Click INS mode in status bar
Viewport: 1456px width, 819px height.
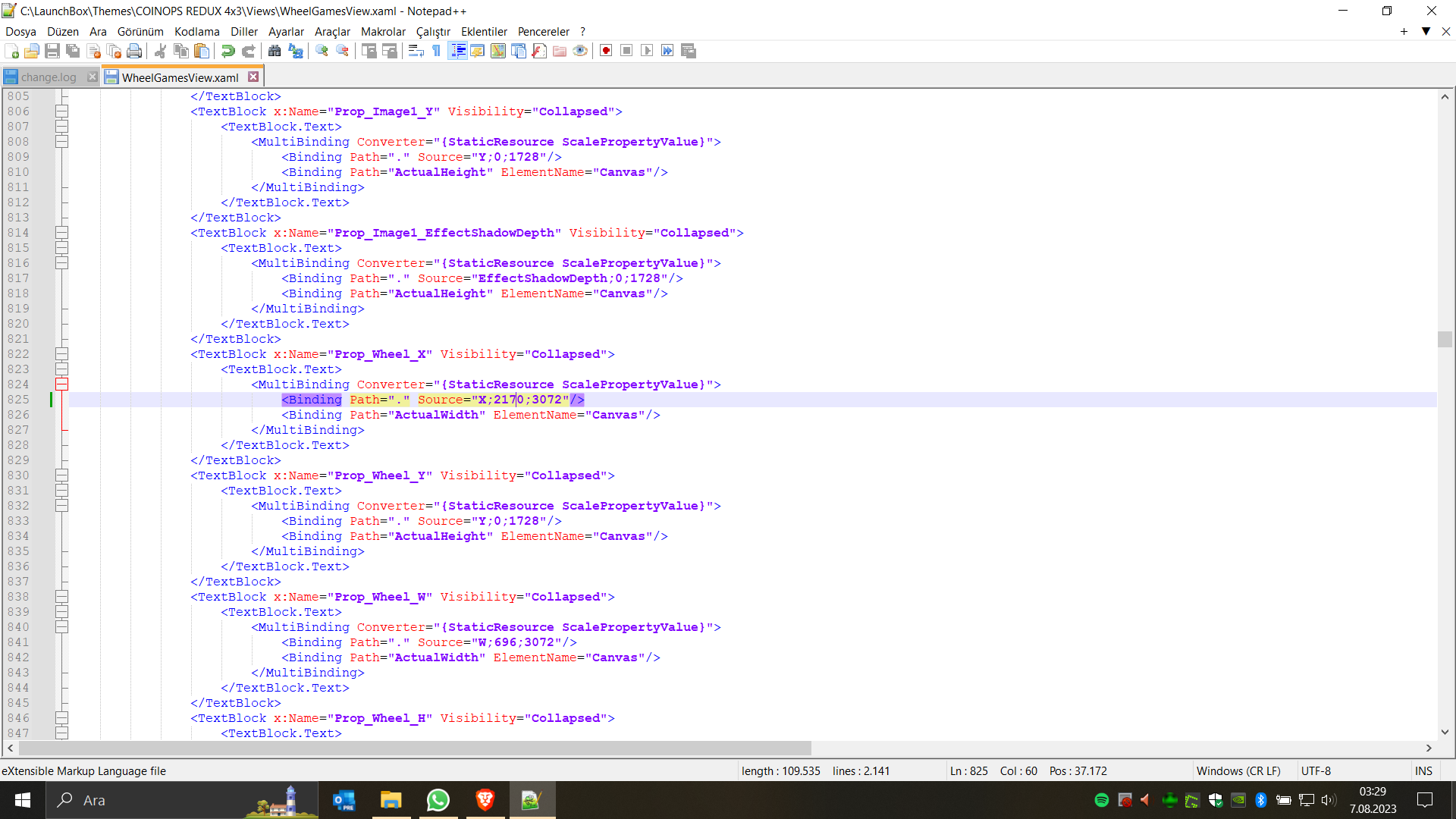tap(1423, 770)
